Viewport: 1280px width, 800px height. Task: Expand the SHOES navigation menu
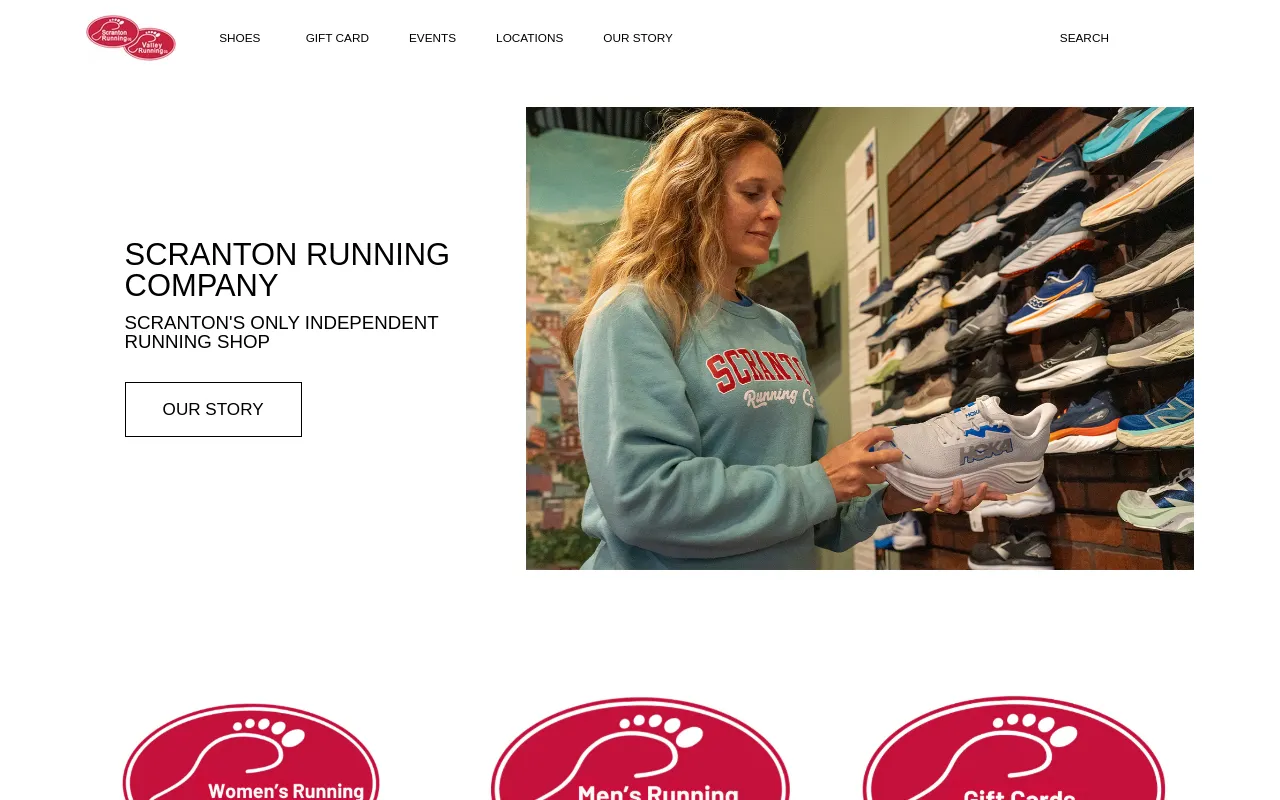tap(240, 38)
